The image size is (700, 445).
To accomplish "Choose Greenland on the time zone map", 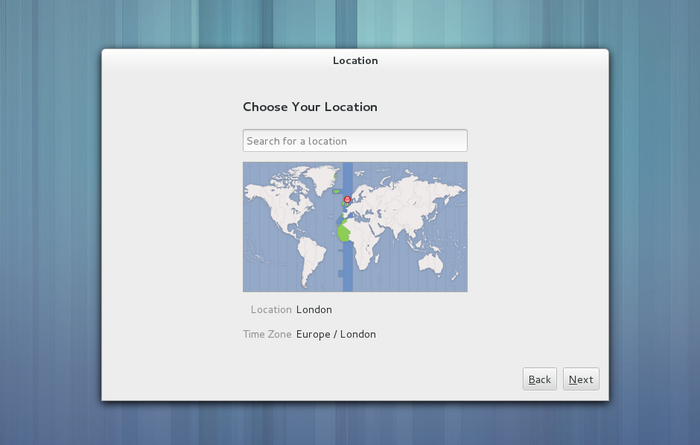I will (324, 177).
